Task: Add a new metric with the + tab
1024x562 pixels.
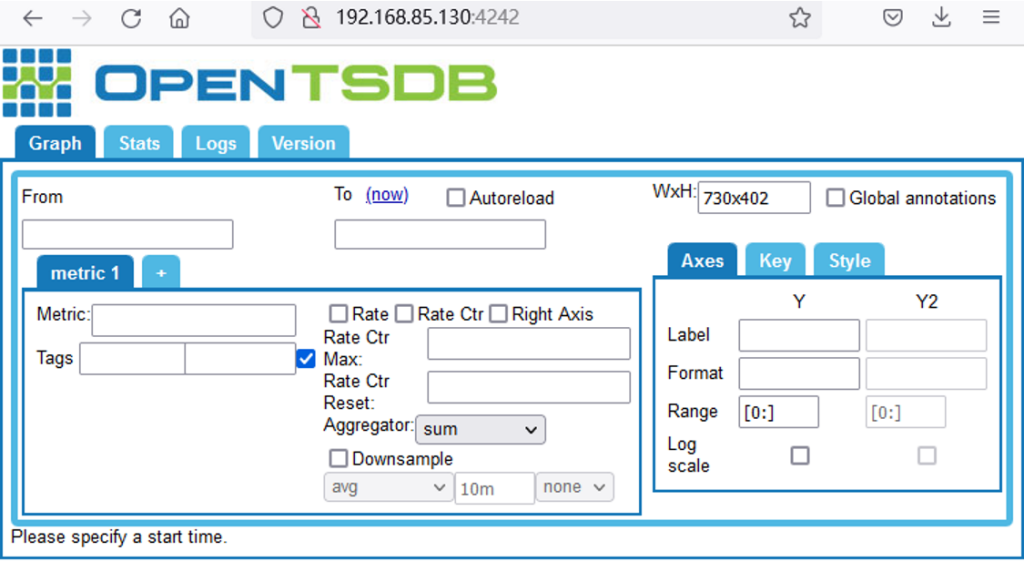Action: point(161,273)
